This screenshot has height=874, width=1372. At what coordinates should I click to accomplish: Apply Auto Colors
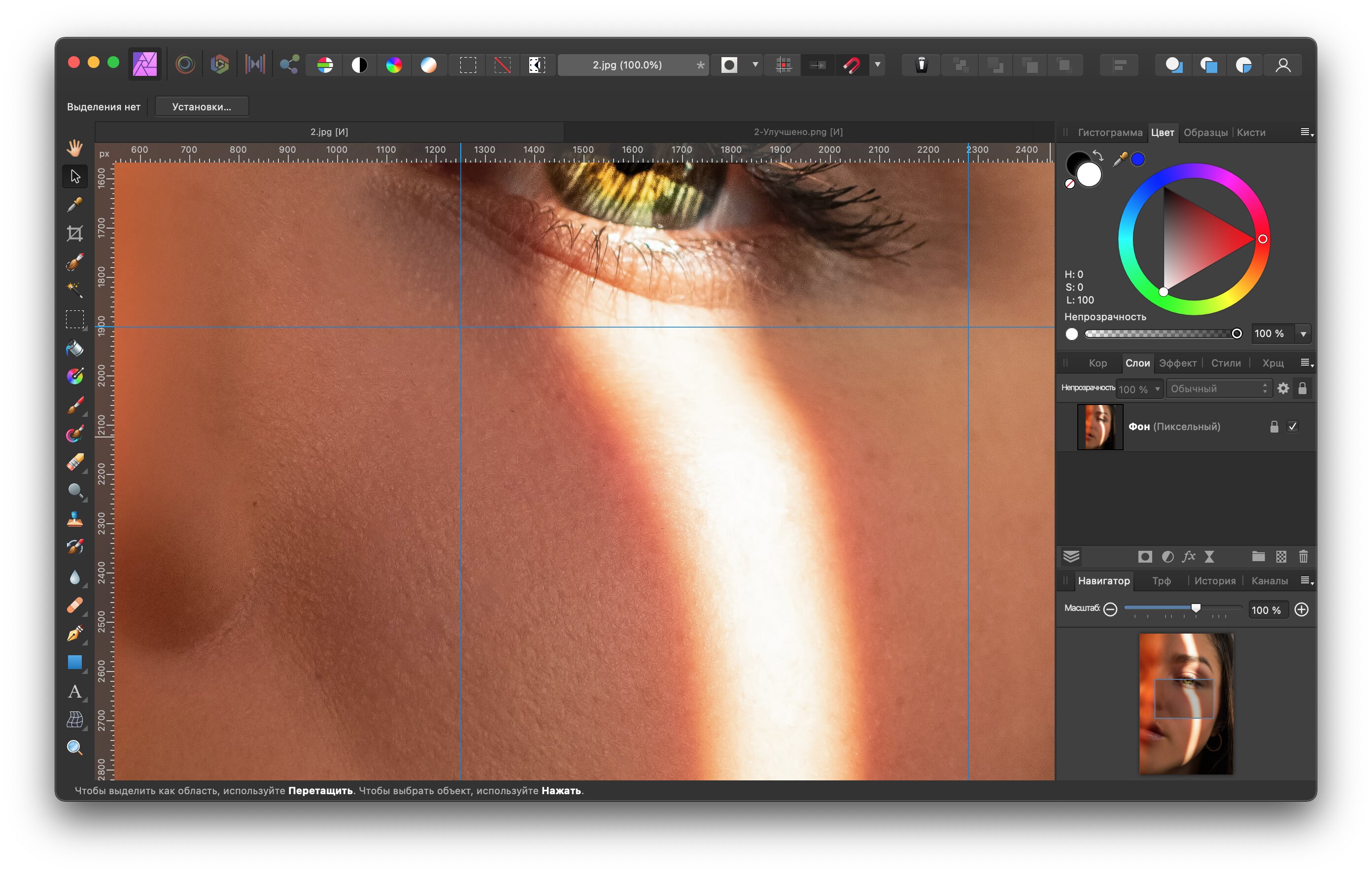click(x=394, y=65)
